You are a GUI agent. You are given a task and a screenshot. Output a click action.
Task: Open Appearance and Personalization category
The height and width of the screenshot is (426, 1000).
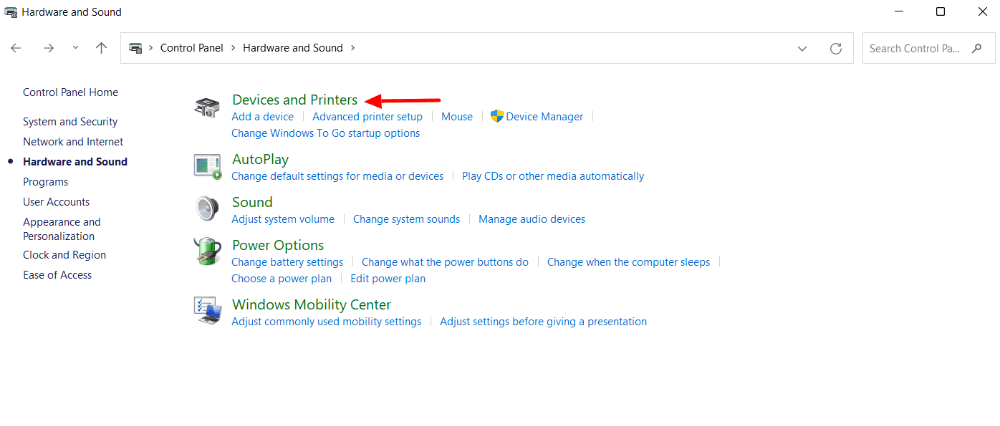62,229
